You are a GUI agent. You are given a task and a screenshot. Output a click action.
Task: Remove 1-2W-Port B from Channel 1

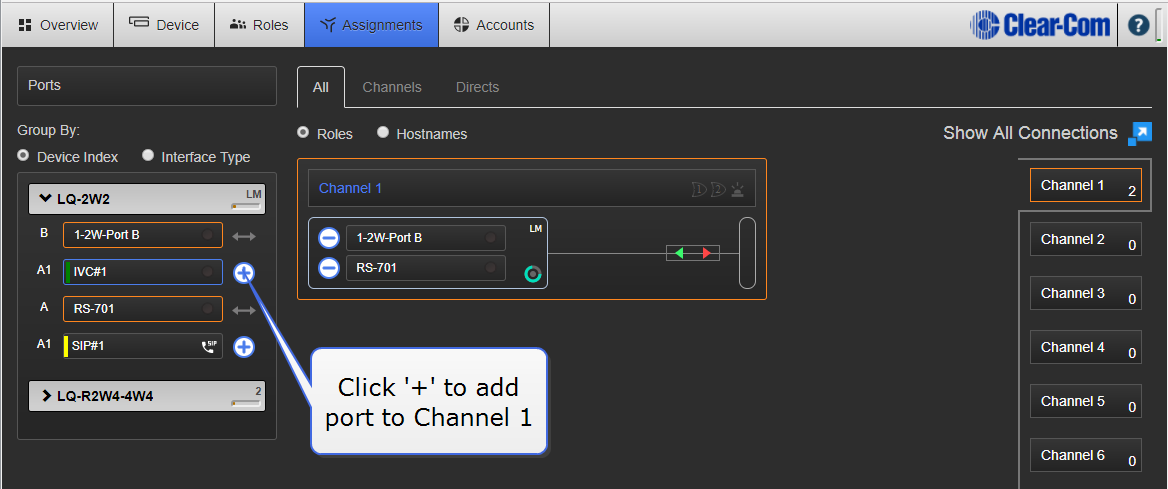(x=328, y=238)
